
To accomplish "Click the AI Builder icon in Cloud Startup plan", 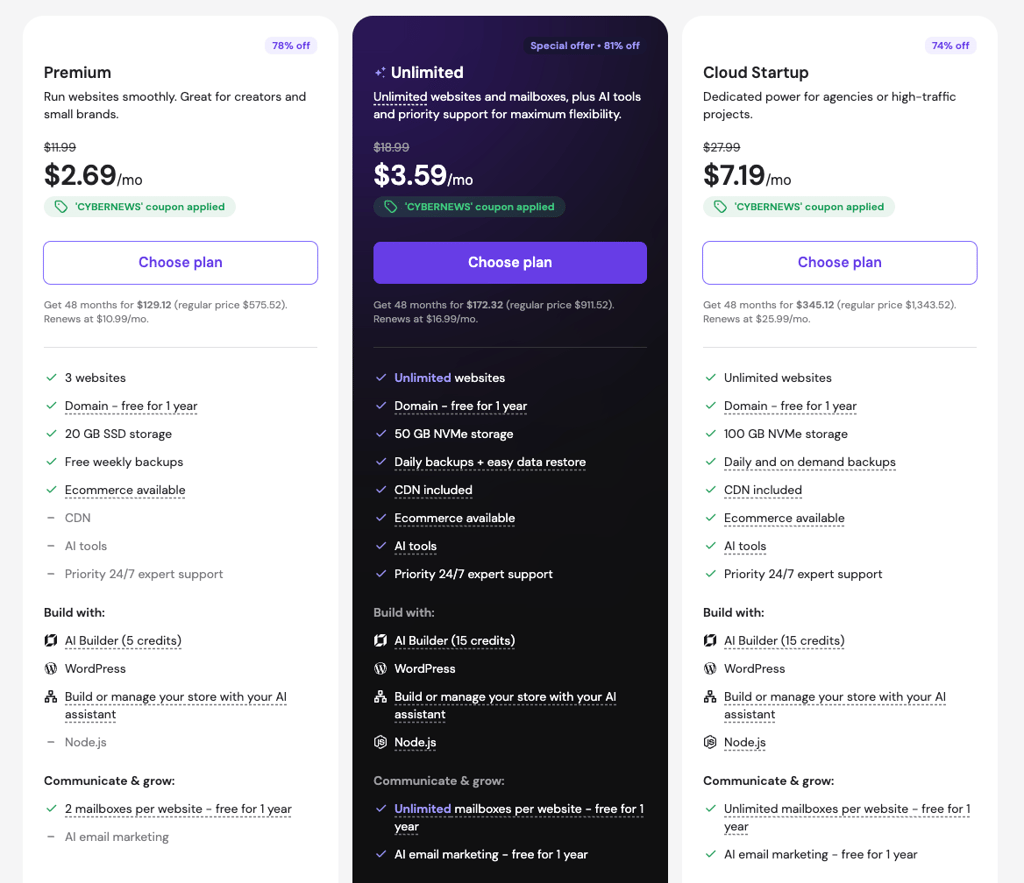I will (710, 641).
